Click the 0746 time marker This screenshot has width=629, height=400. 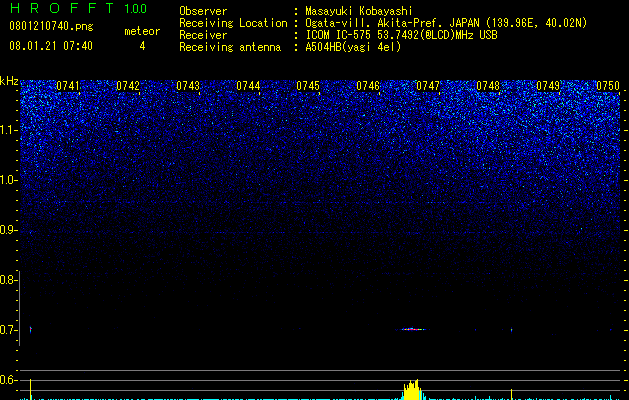[x=368, y=86]
